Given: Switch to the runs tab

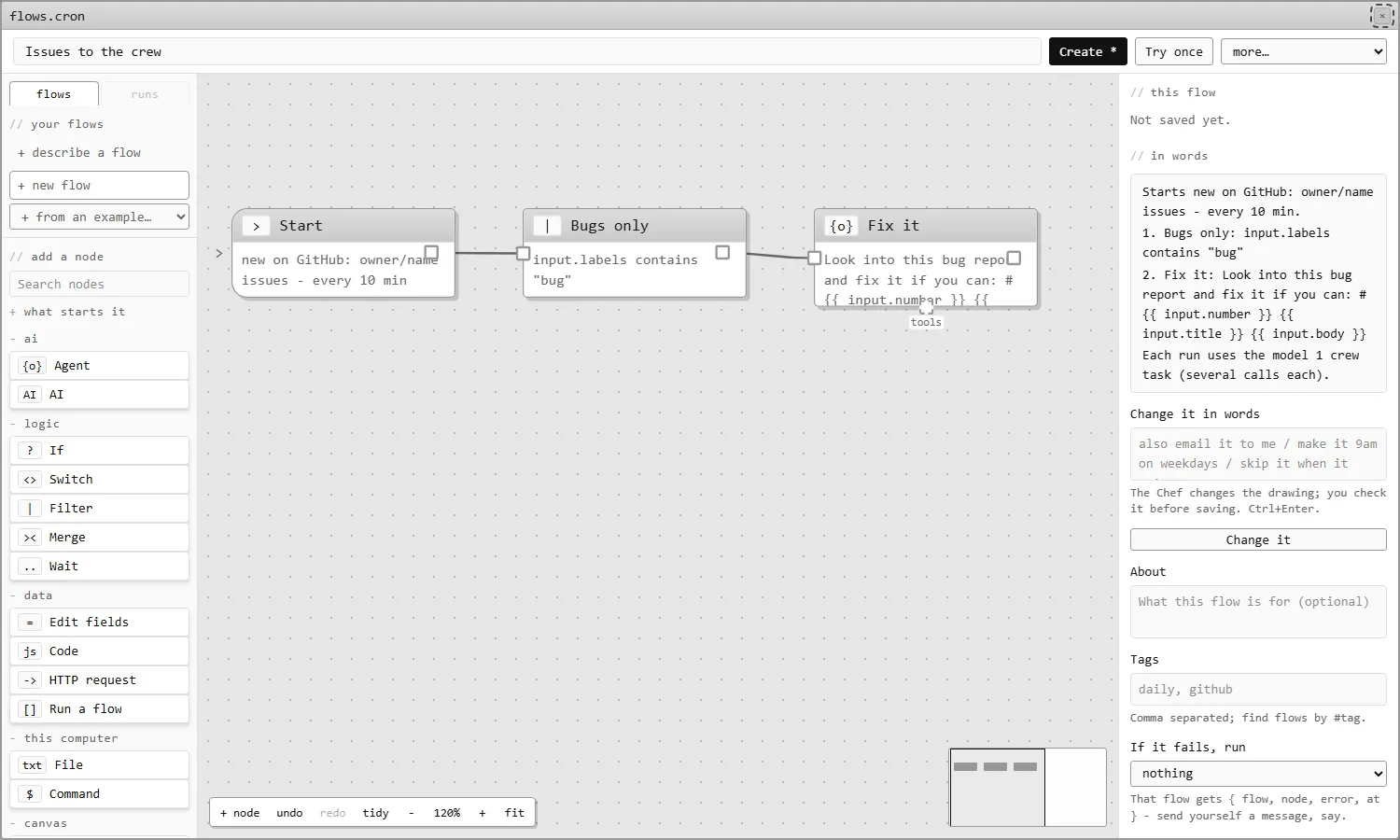Looking at the screenshot, I should (145, 94).
